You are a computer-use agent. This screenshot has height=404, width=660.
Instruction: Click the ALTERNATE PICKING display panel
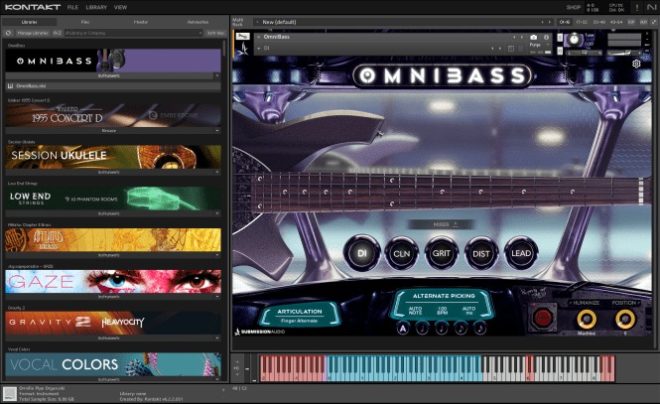(444, 303)
